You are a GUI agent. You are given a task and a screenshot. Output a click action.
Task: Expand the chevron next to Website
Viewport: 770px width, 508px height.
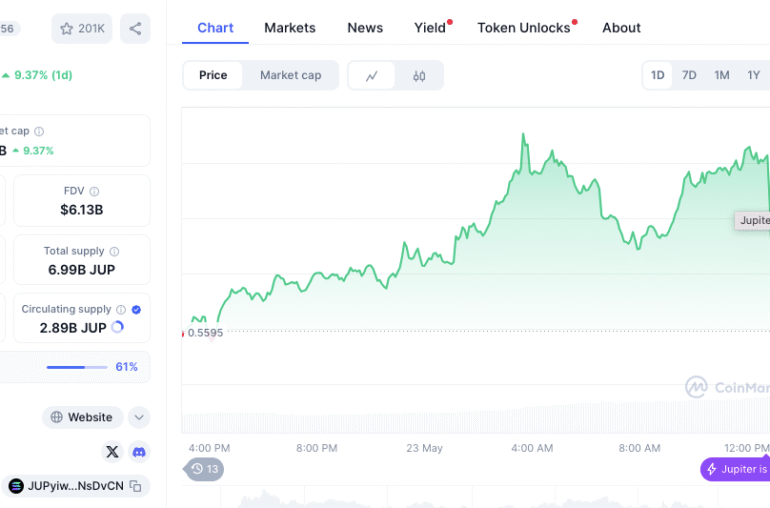pos(139,418)
